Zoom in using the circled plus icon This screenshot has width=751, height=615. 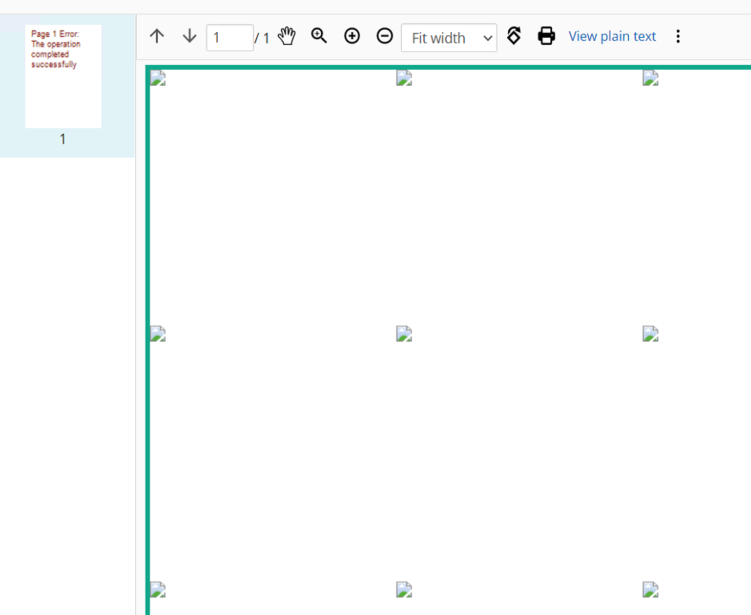coord(352,36)
